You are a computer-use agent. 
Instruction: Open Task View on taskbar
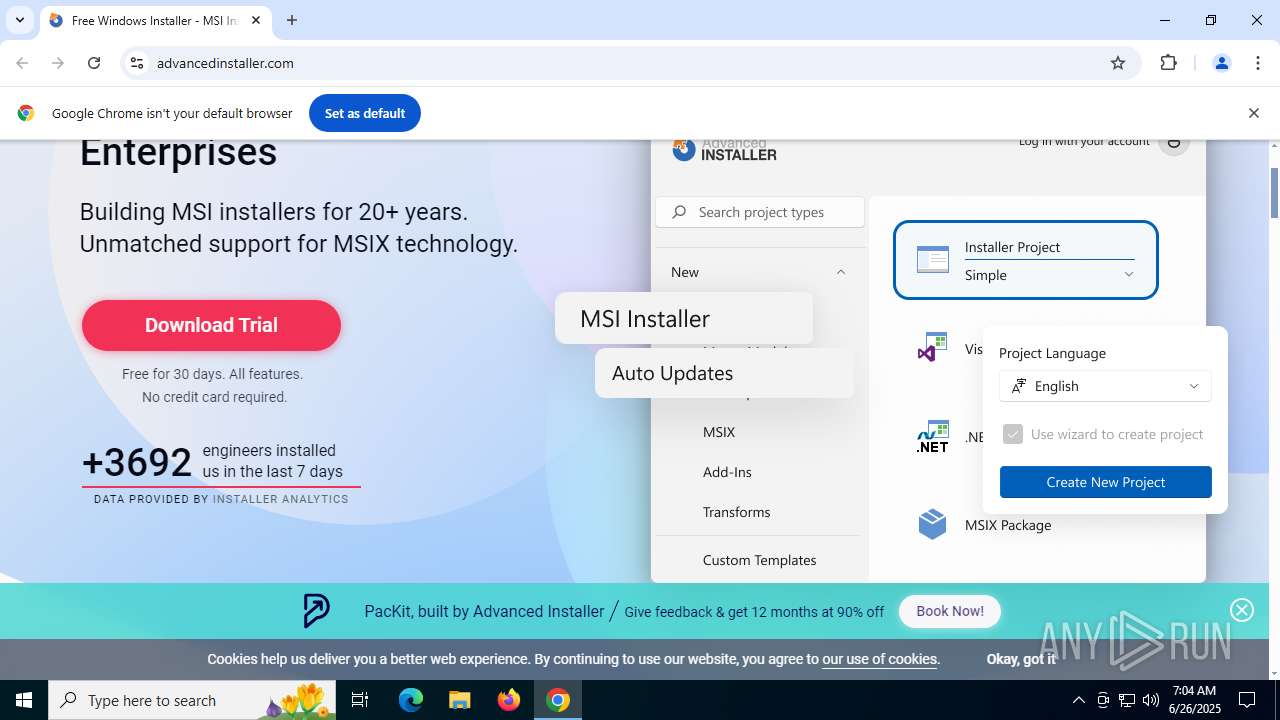point(360,700)
